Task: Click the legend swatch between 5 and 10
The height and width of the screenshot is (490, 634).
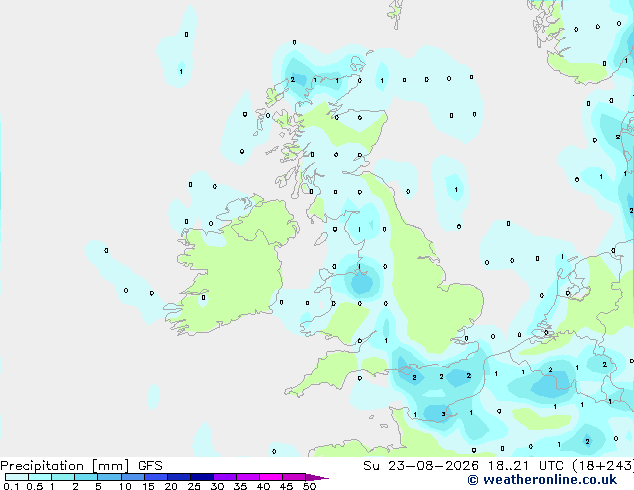Action: [x=109, y=477]
